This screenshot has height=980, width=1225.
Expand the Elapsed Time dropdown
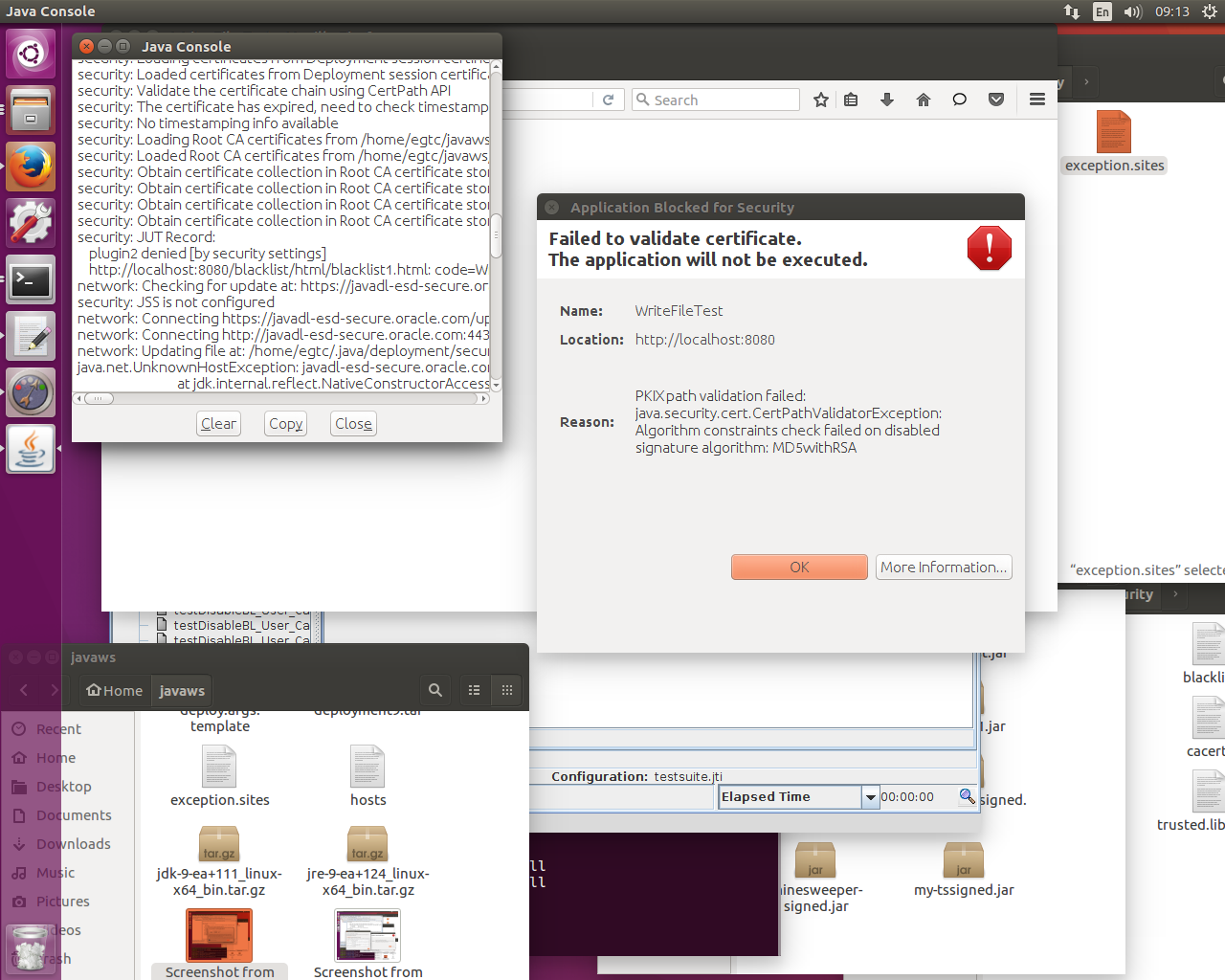(x=870, y=797)
